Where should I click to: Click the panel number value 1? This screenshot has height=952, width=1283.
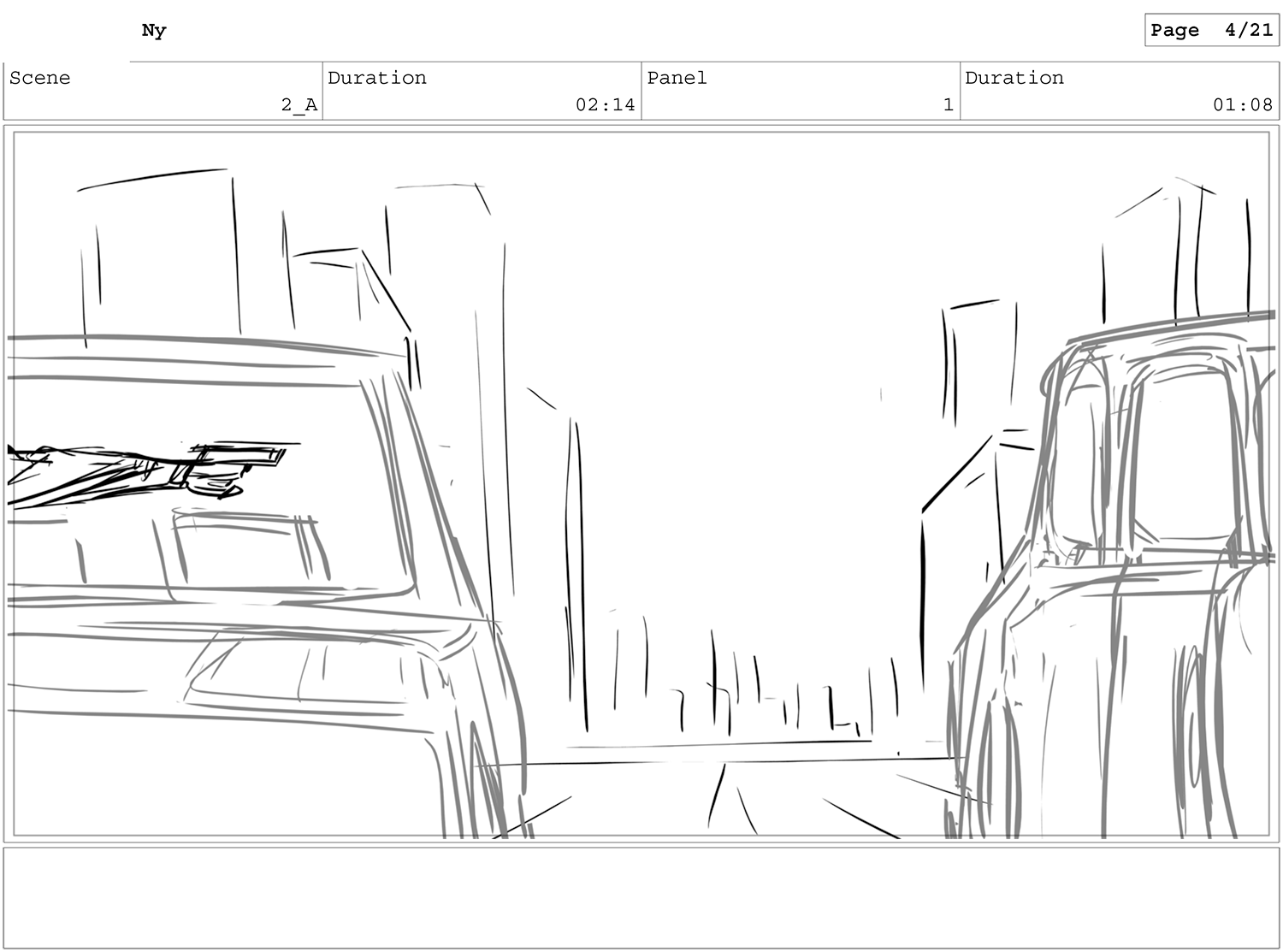click(x=948, y=105)
